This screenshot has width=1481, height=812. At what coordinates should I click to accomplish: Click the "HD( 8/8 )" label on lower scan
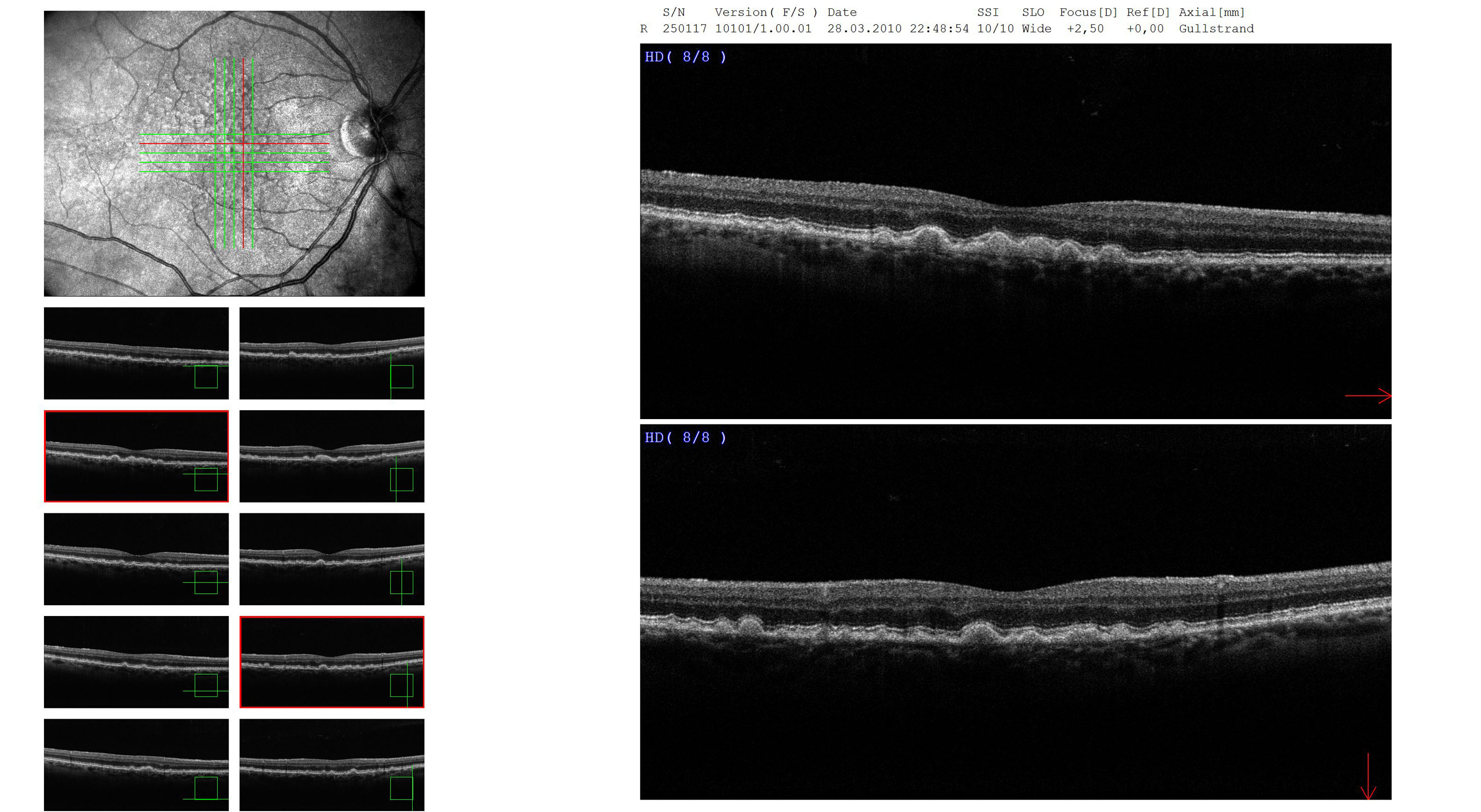[x=685, y=437]
